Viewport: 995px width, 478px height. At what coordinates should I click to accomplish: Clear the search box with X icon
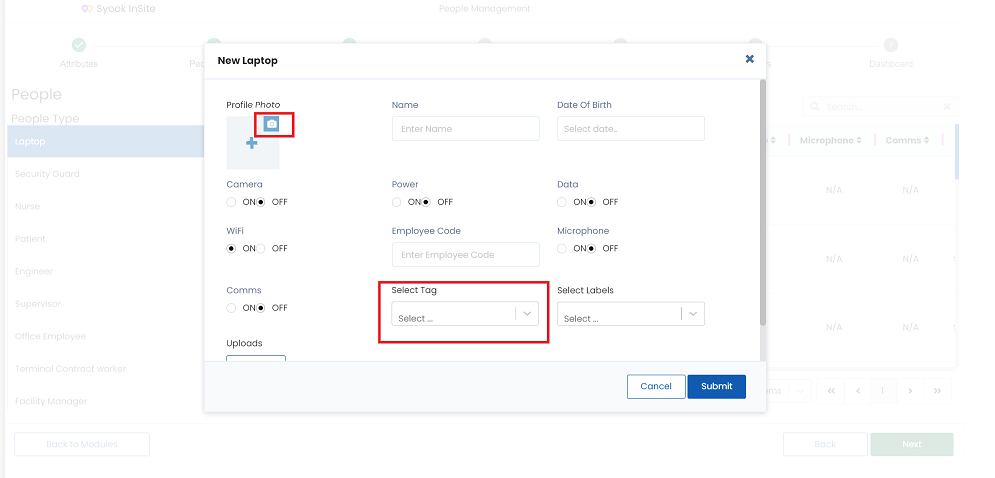click(947, 107)
